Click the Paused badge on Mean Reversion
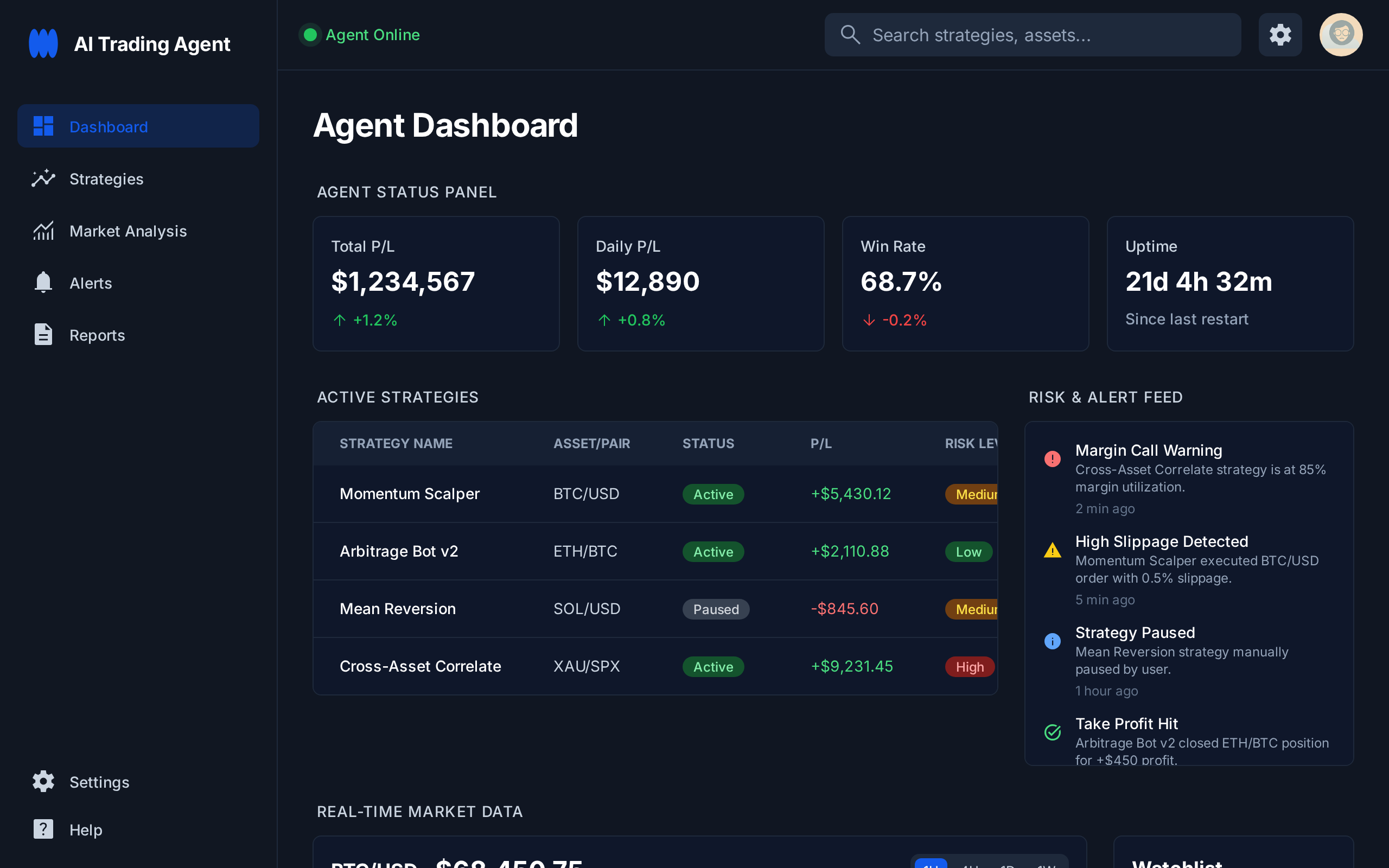 tap(715, 609)
